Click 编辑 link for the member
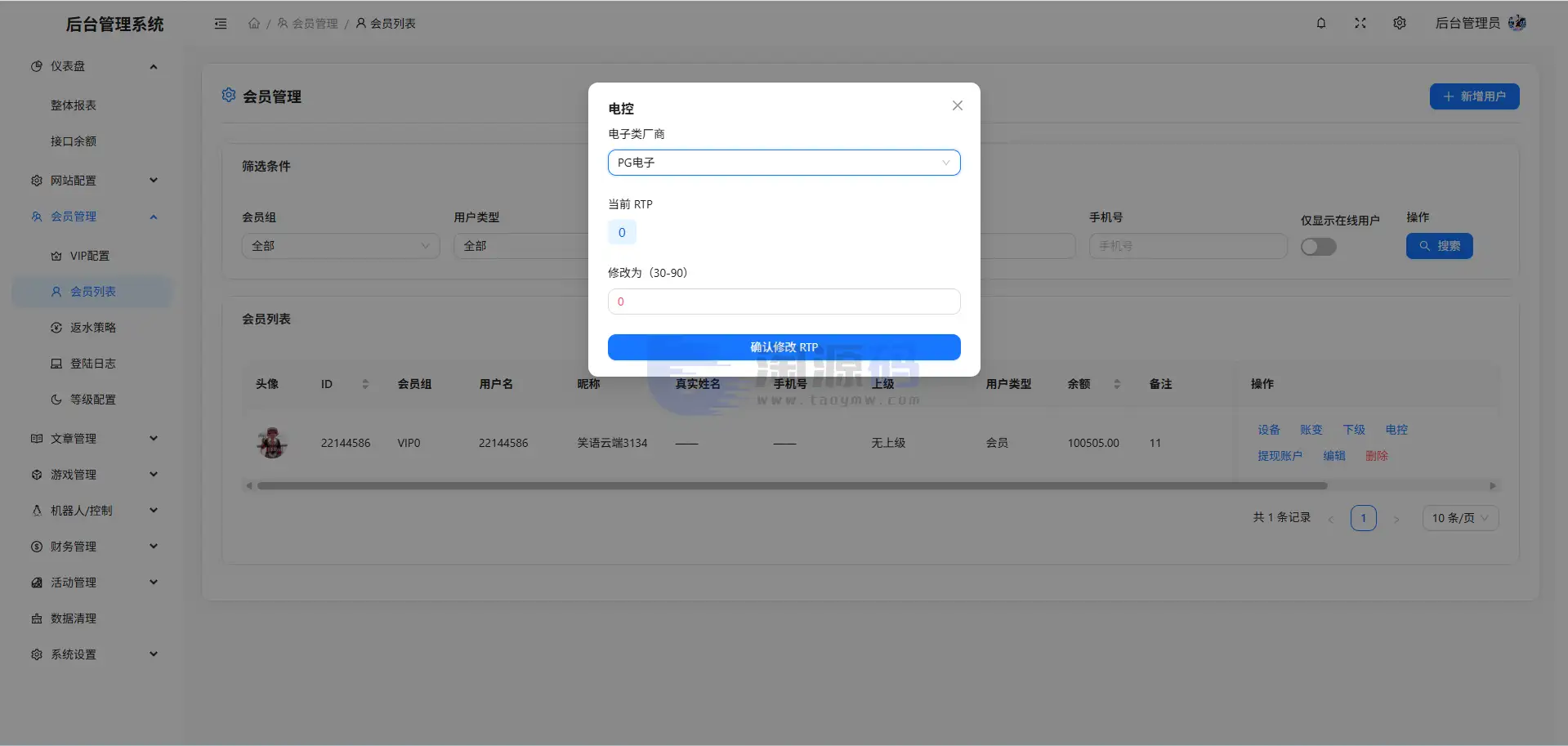 point(1334,456)
